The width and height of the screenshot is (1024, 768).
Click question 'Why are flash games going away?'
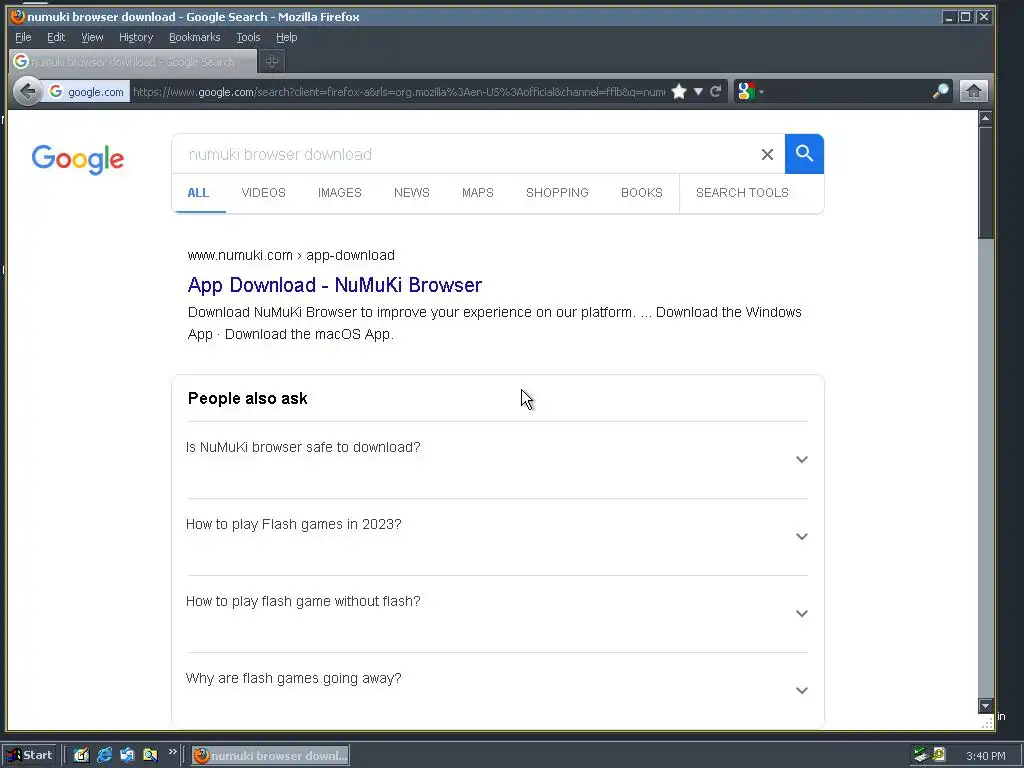pyautogui.click(x=293, y=679)
